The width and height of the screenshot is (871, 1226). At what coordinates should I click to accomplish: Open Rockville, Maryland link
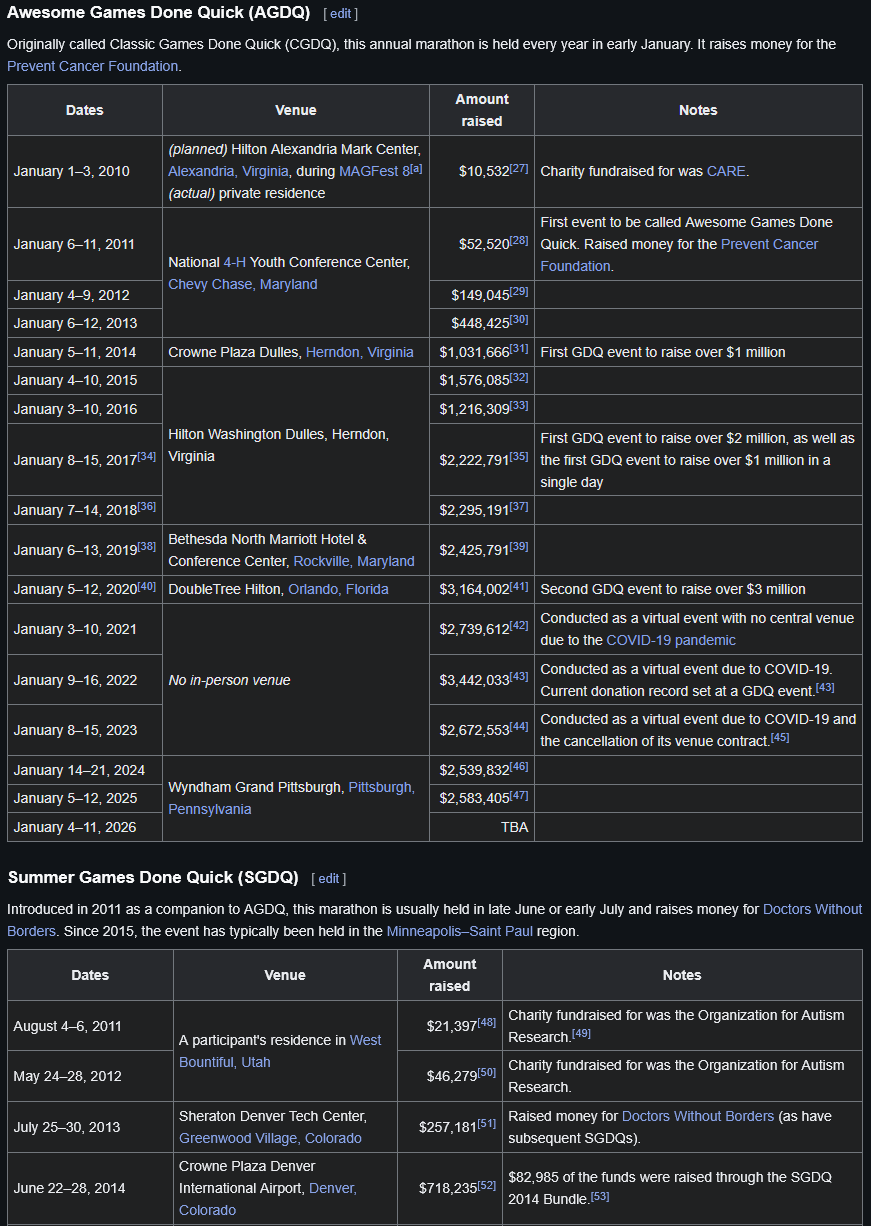click(x=354, y=561)
